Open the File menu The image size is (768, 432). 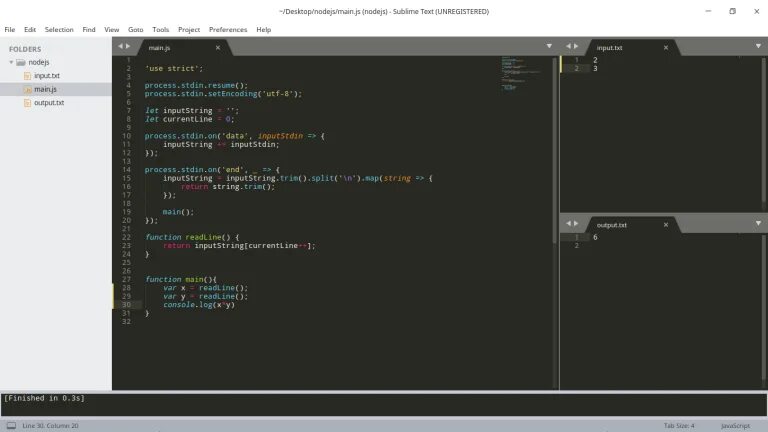click(x=10, y=29)
